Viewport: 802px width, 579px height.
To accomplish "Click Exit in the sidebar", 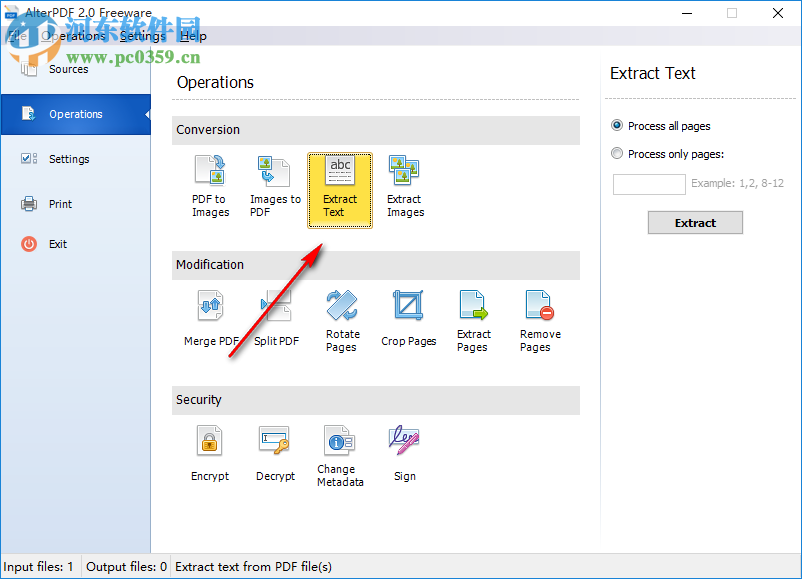I will point(76,244).
